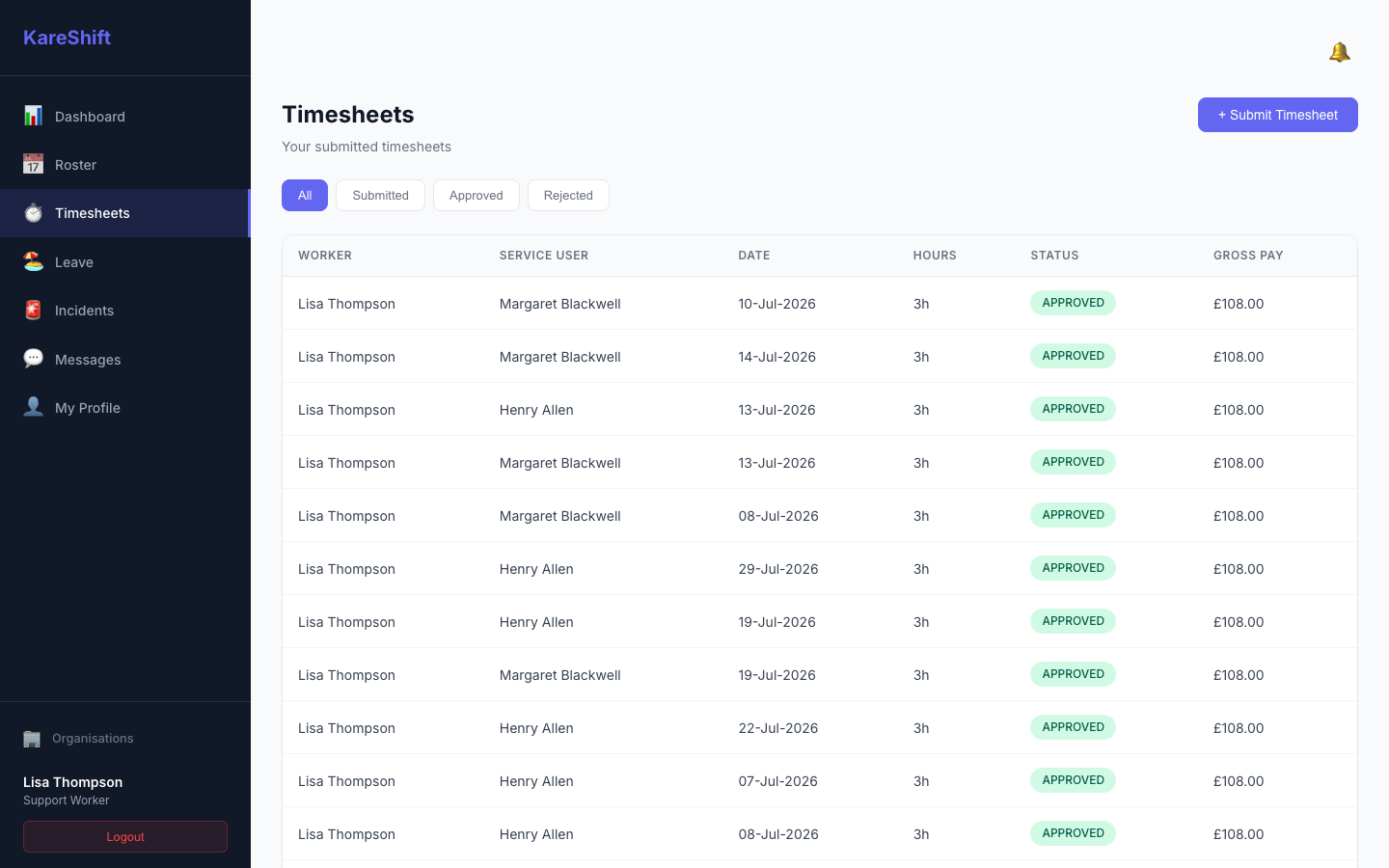Image resolution: width=1389 pixels, height=868 pixels.
Task: Go to My Profile
Action: [125, 408]
